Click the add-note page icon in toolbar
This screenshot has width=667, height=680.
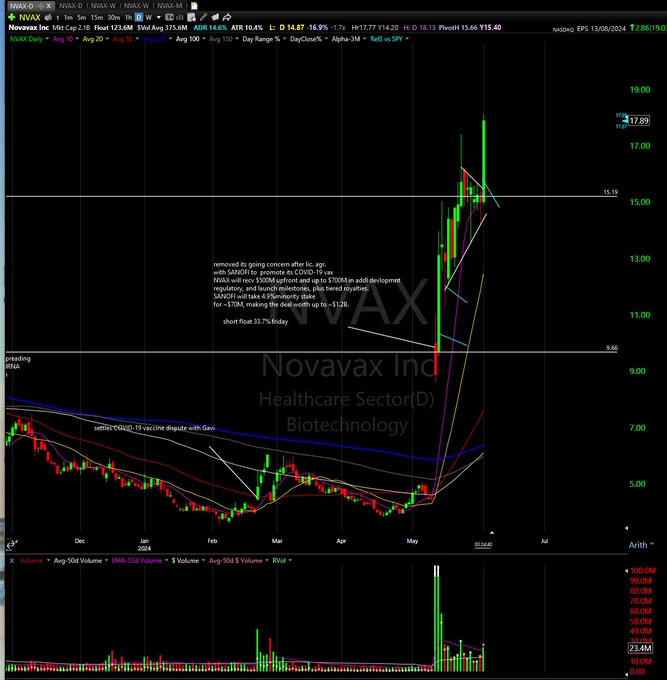click(191, 17)
